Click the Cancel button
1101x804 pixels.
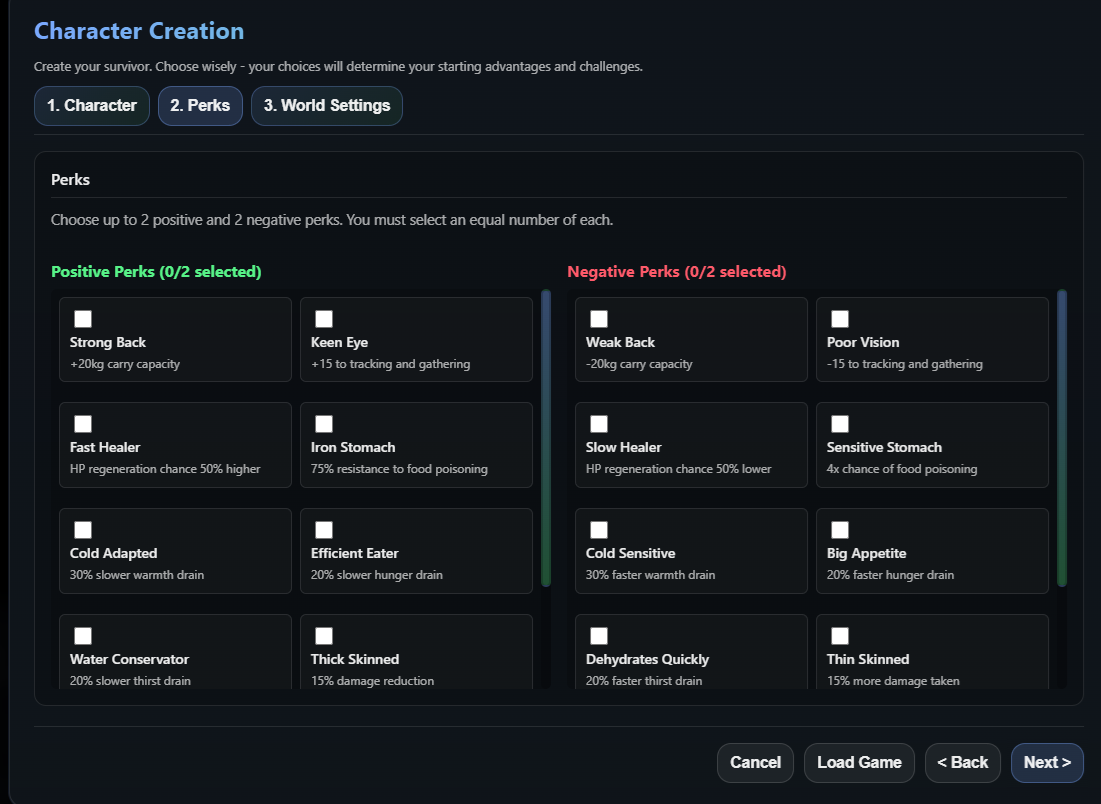click(756, 763)
